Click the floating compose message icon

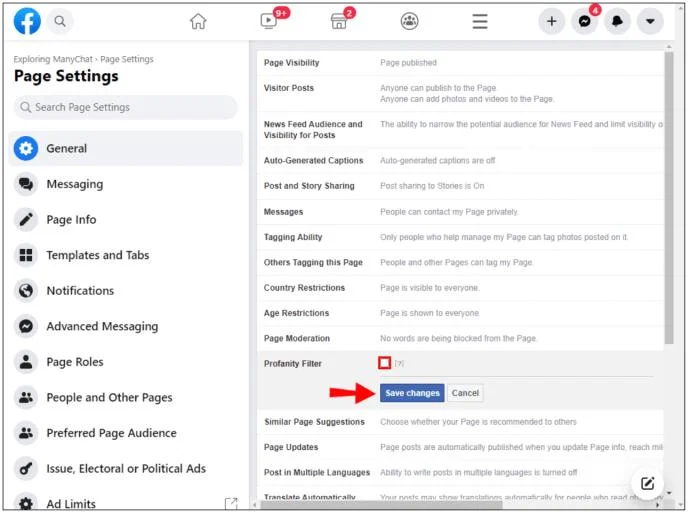click(x=647, y=484)
